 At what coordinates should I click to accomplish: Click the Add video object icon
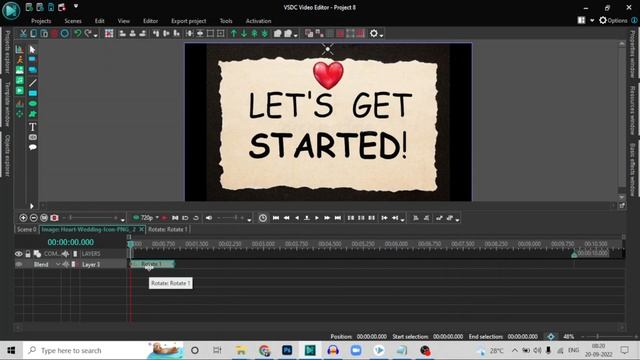tap(20, 91)
